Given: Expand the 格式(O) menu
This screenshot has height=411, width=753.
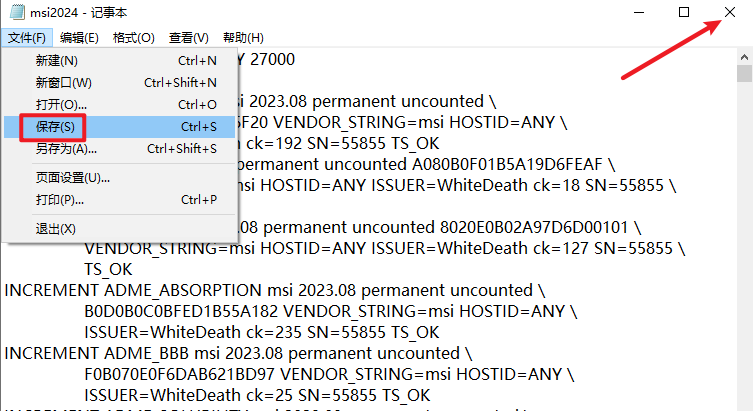Looking at the screenshot, I should [133, 38].
